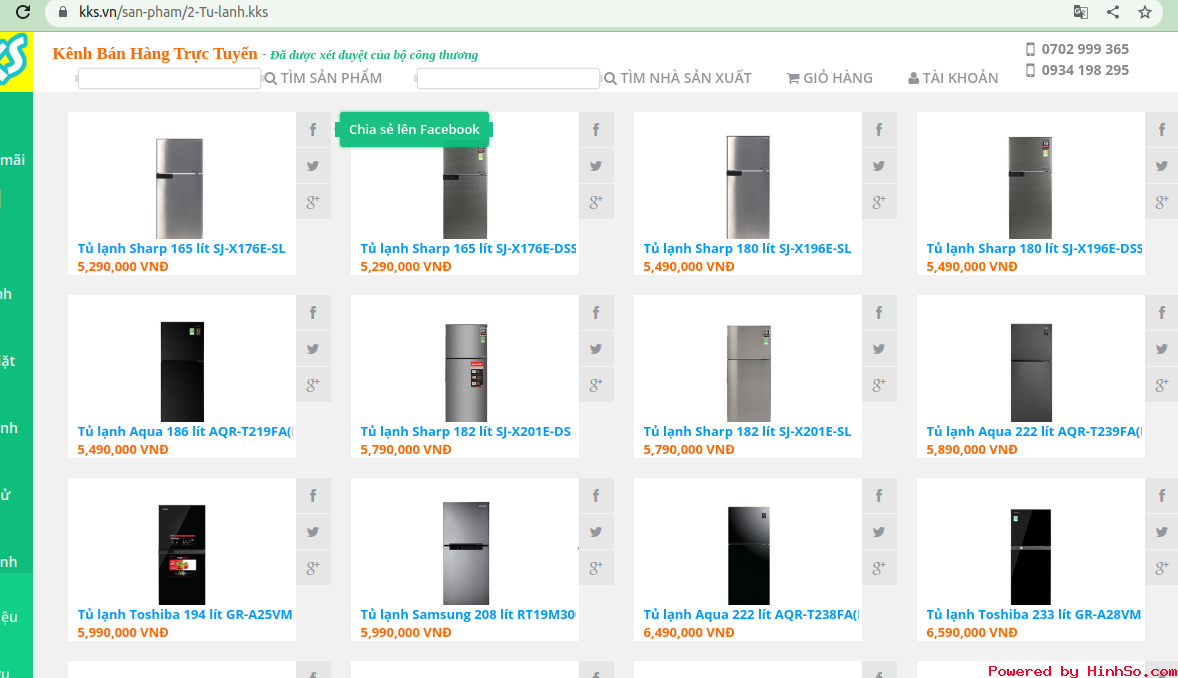Click the Toshiba GR-A25VM fridge image
1178x678 pixels.
tap(182, 555)
